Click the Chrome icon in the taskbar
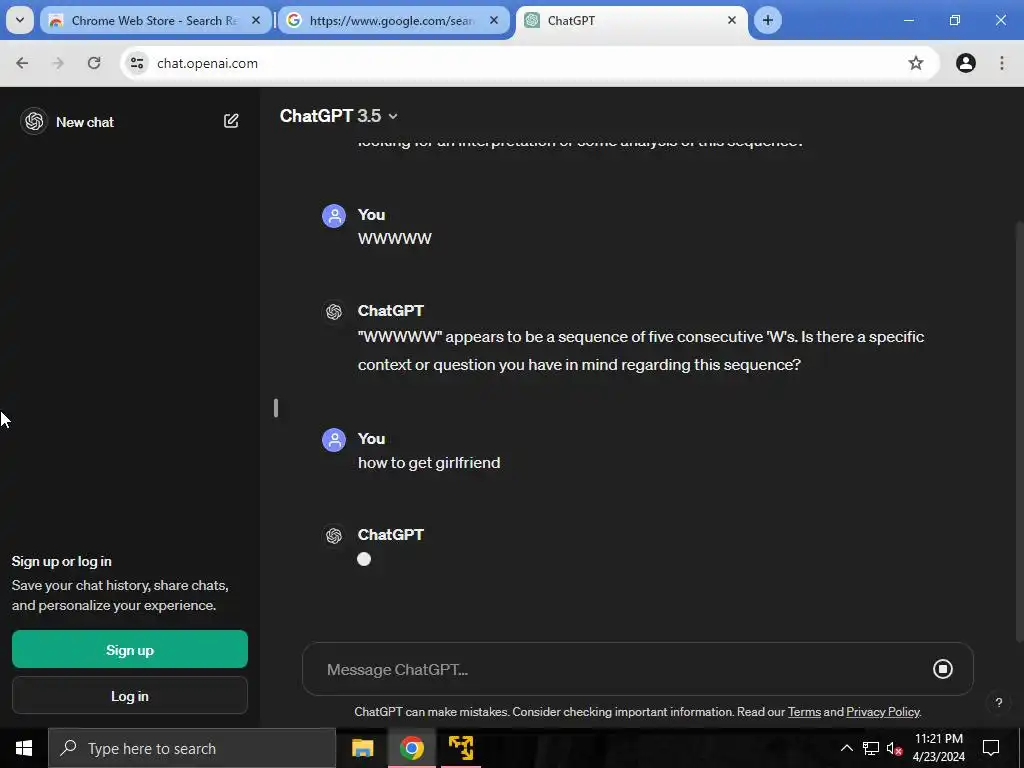This screenshot has height=768, width=1024. pos(411,748)
